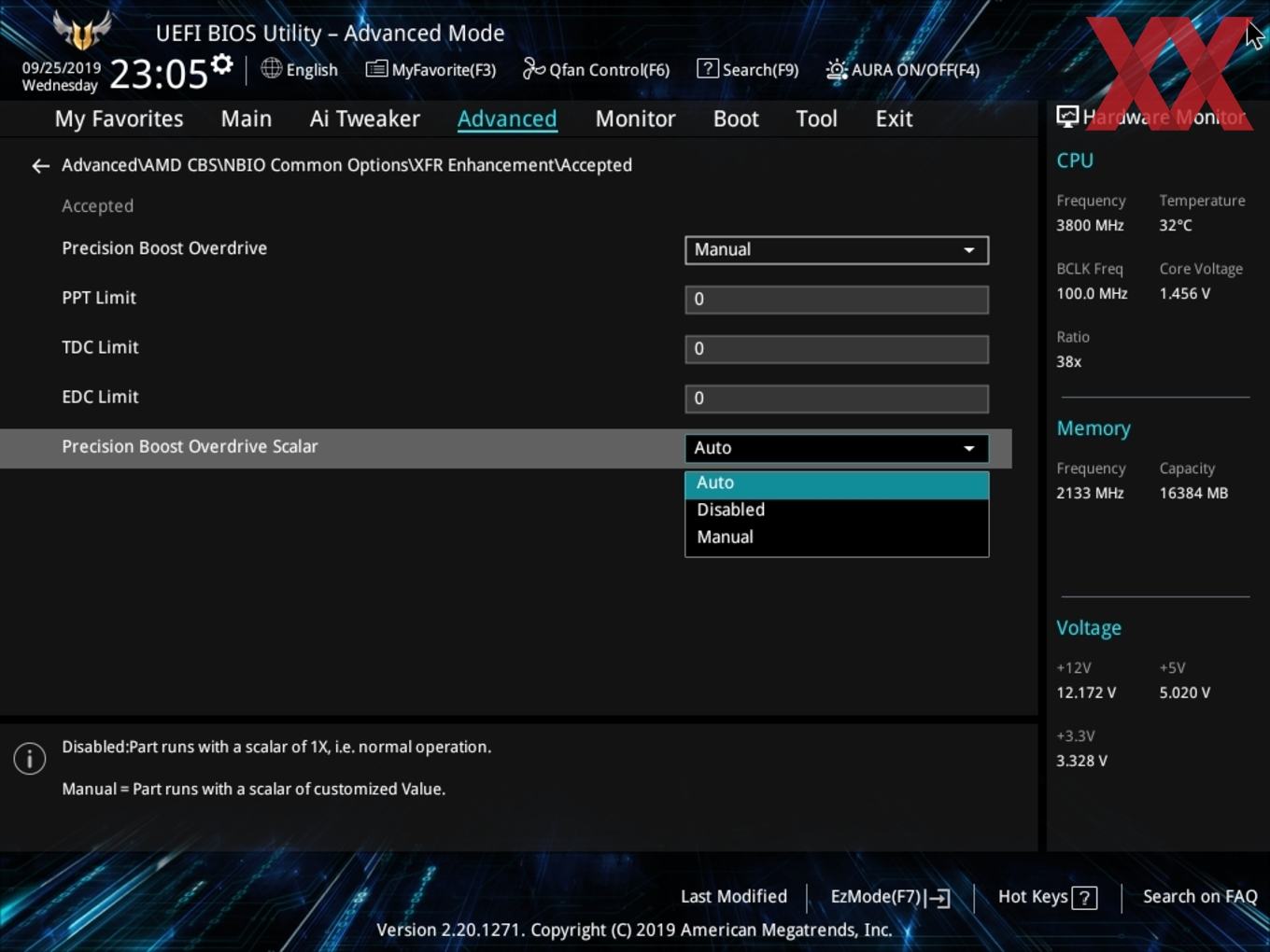Select the Advanced tab

point(507,119)
